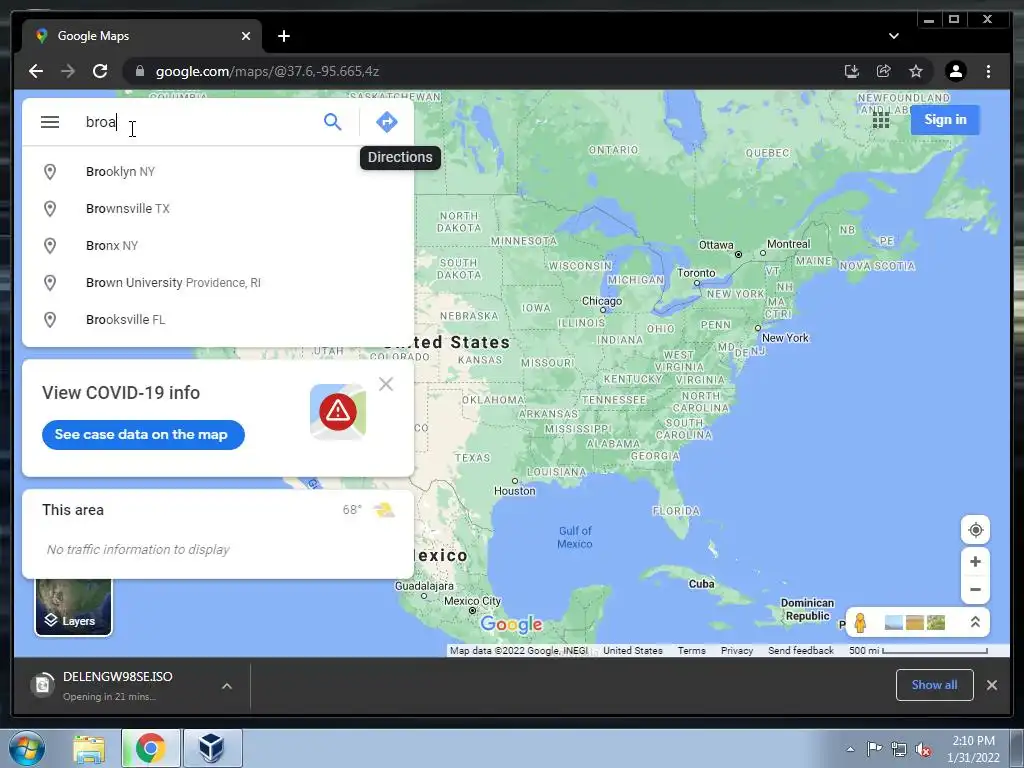Zoom in the map with plus
The width and height of the screenshot is (1024, 768).
[975, 562]
